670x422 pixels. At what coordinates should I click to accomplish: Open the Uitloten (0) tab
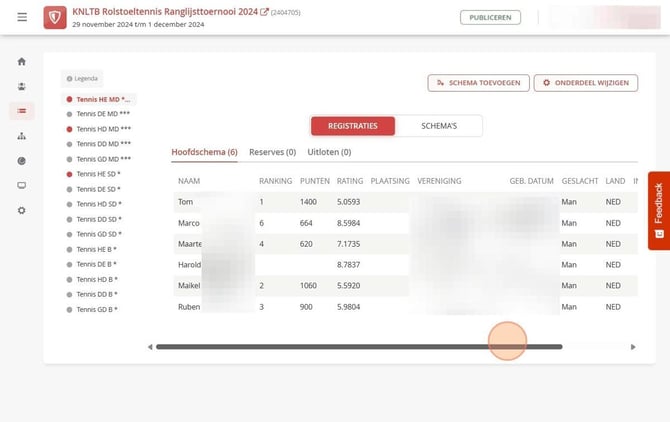click(x=329, y=152)
